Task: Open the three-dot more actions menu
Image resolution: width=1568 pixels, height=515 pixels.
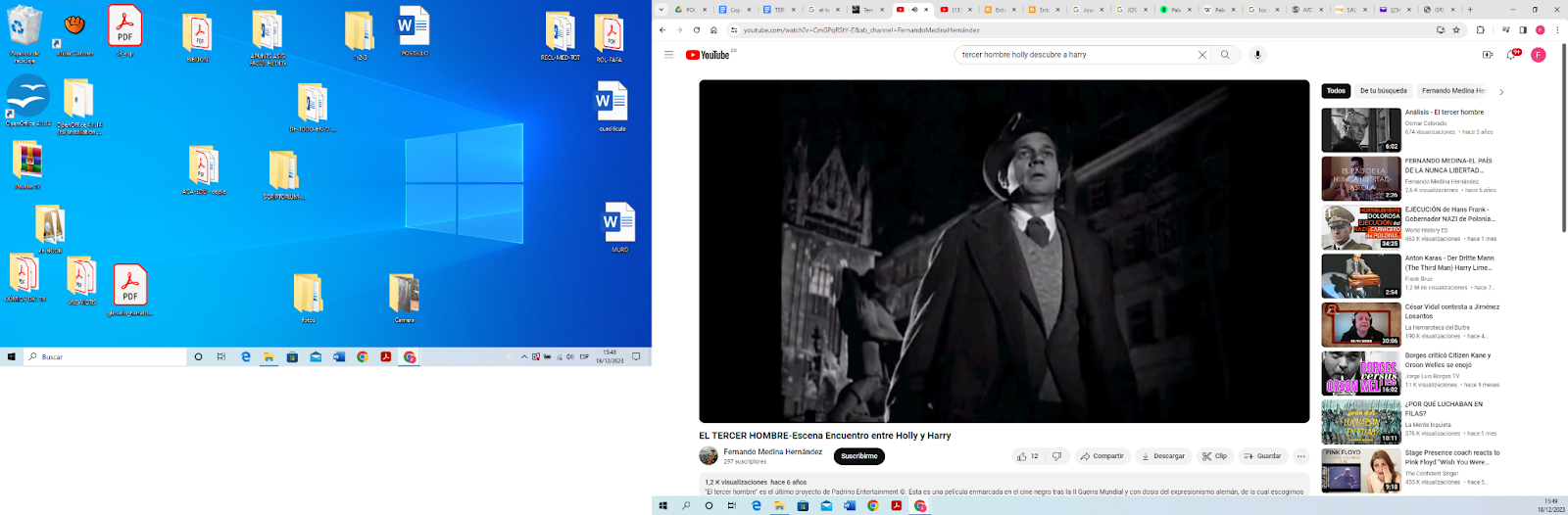Action: point(1300,456)
